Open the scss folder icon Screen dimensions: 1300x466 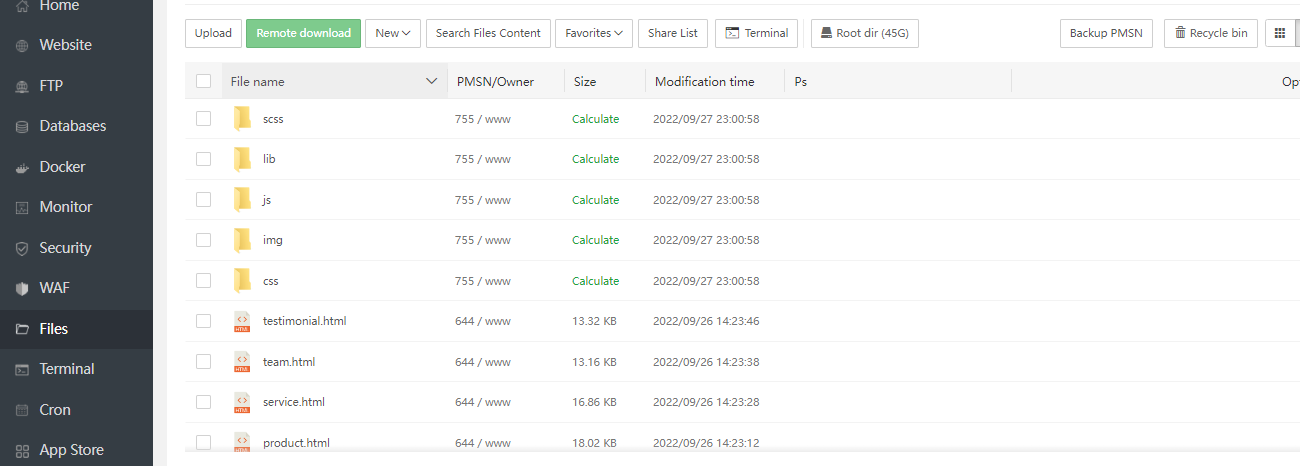click(x=242, y=119)
